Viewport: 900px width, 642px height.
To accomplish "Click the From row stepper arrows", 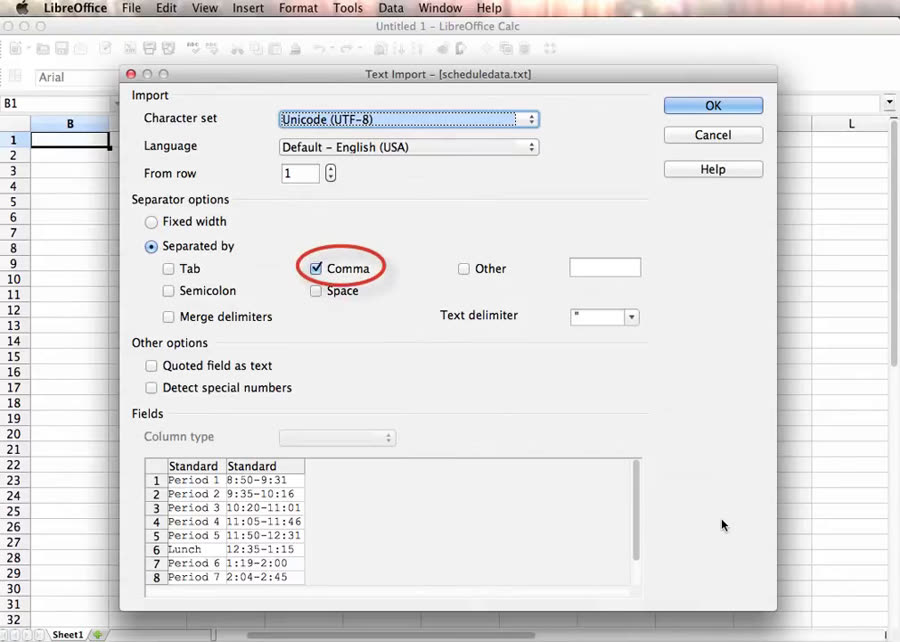I will pos(330,173).
